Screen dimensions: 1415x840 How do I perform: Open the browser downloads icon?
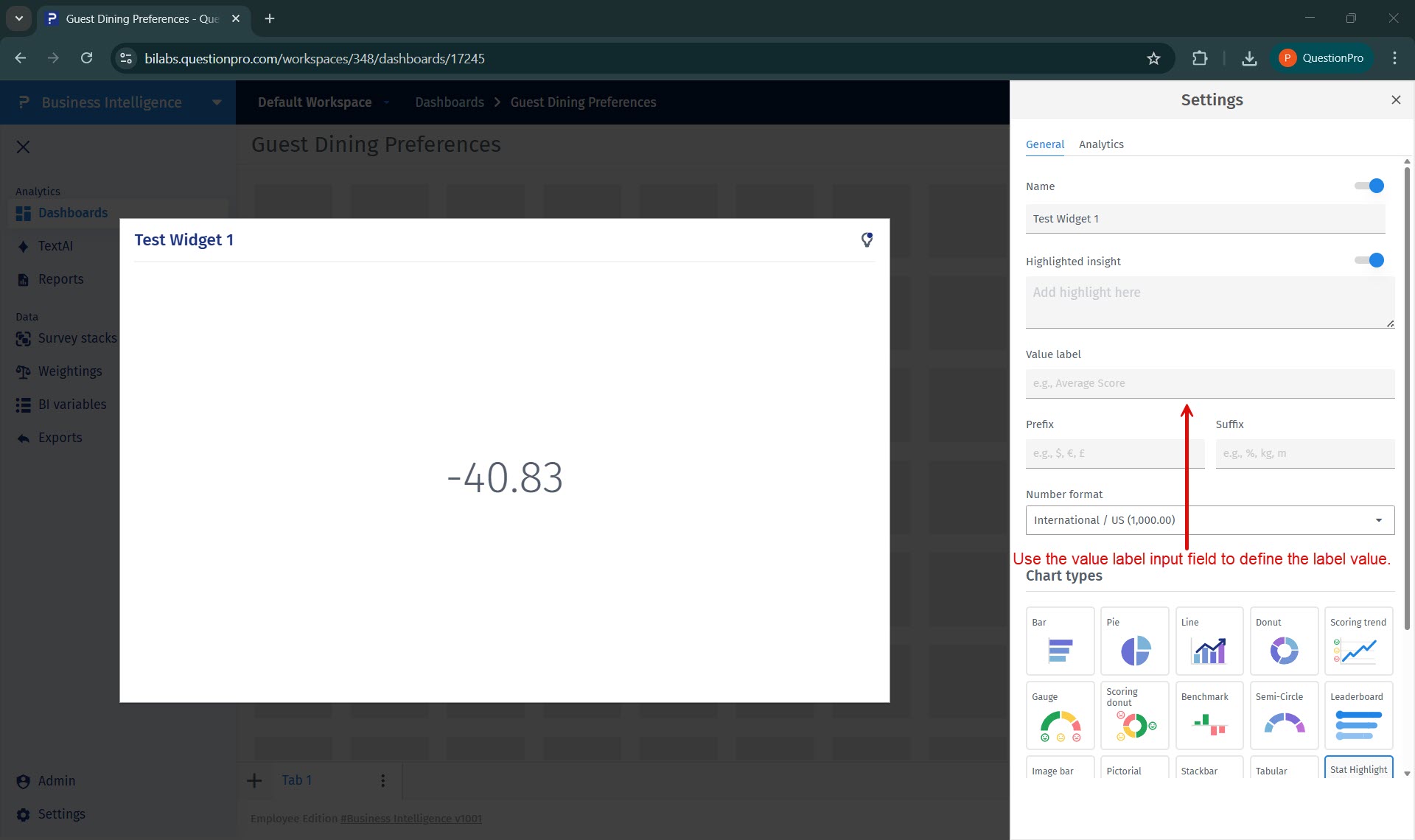pos(1248,58)
